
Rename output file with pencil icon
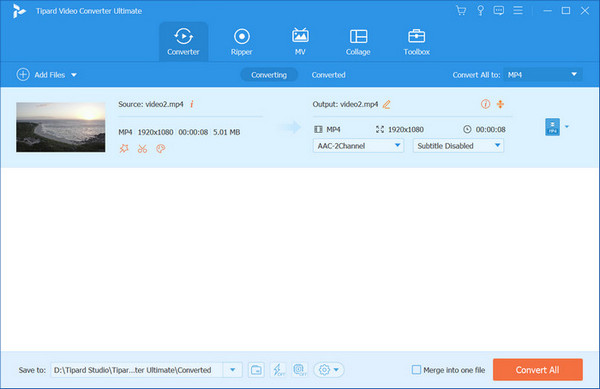[386, 104]
